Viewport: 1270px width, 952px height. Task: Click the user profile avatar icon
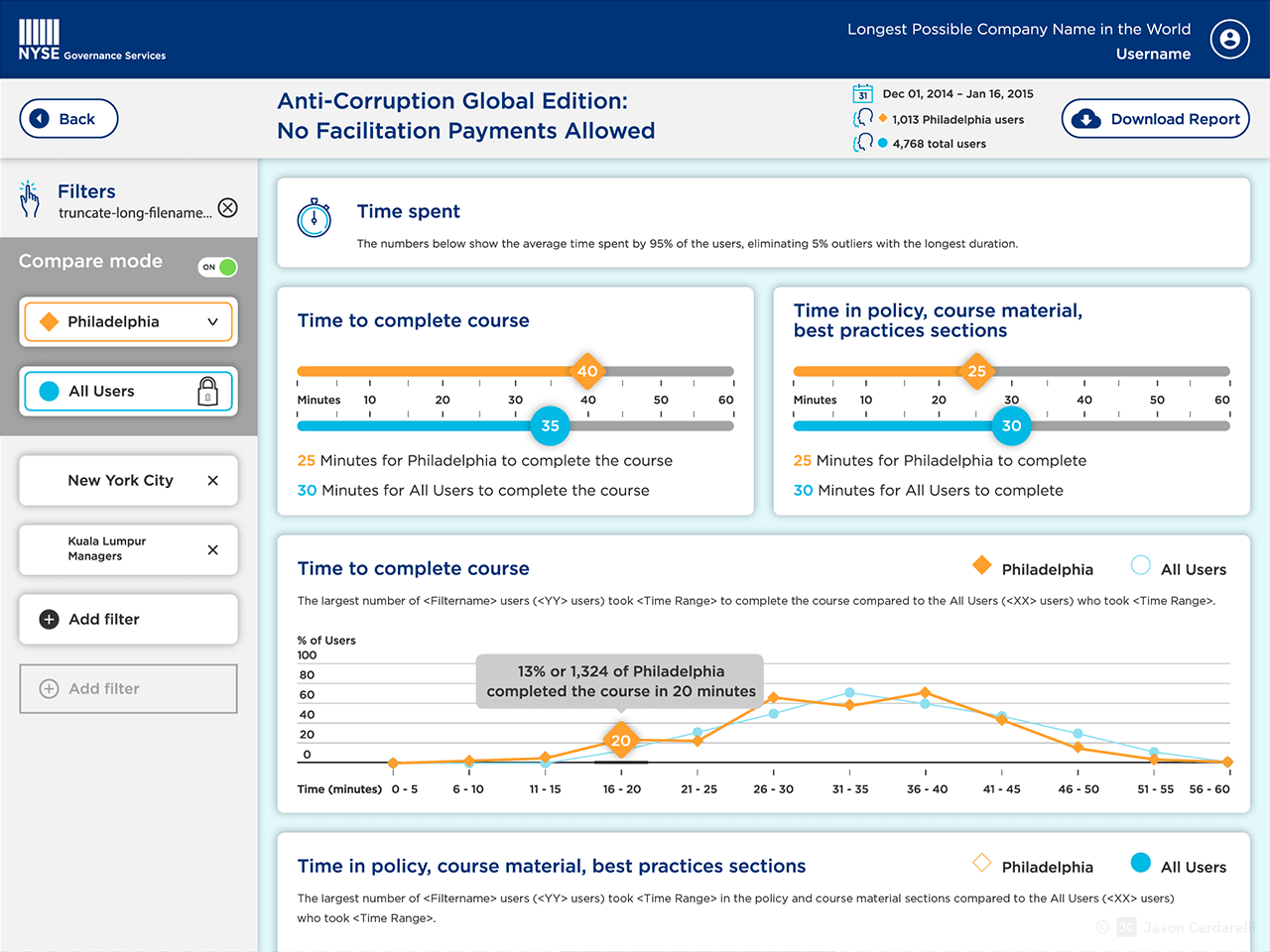coord(1229,40)
